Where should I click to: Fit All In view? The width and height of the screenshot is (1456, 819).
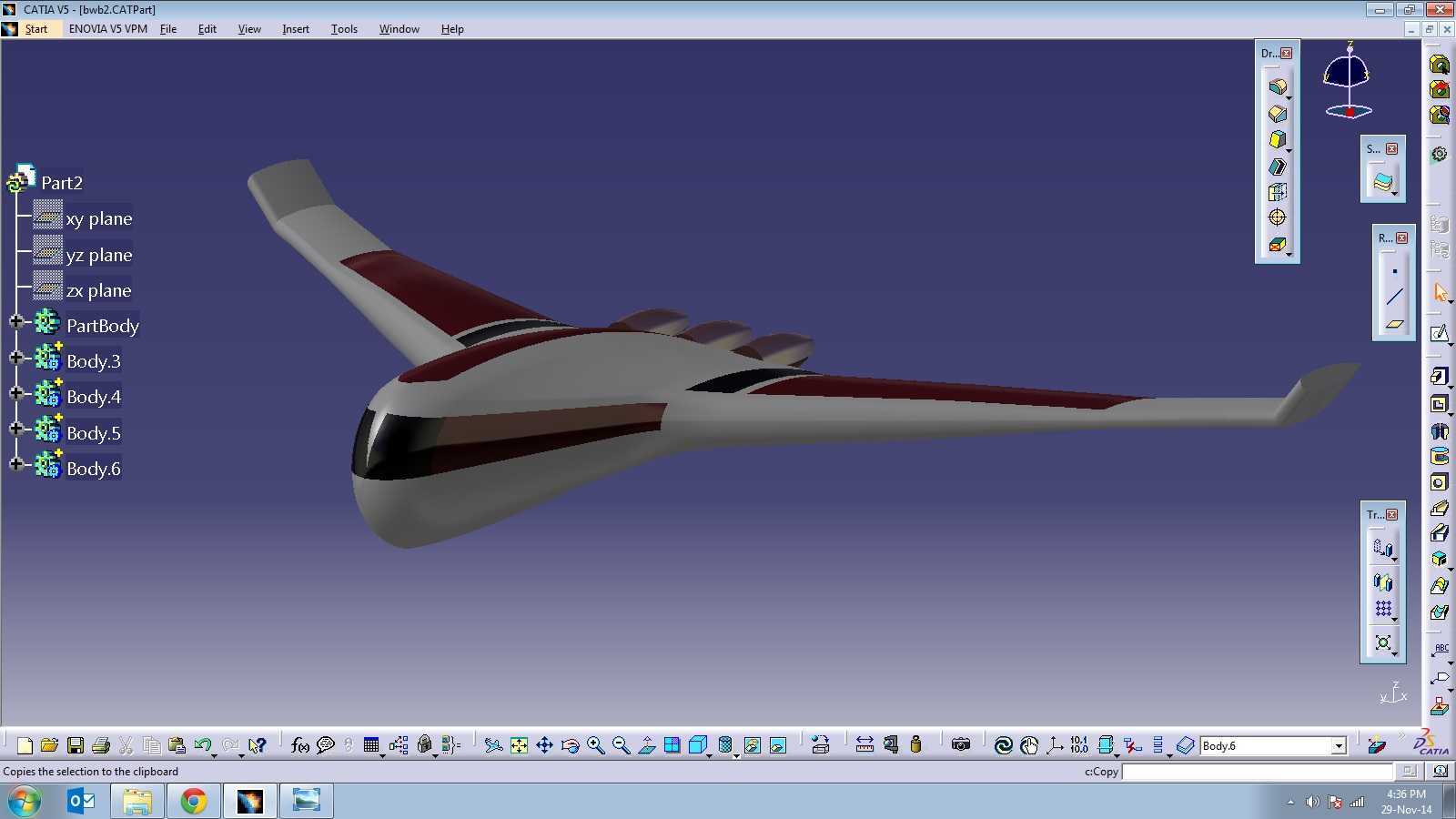click(519, 745)
